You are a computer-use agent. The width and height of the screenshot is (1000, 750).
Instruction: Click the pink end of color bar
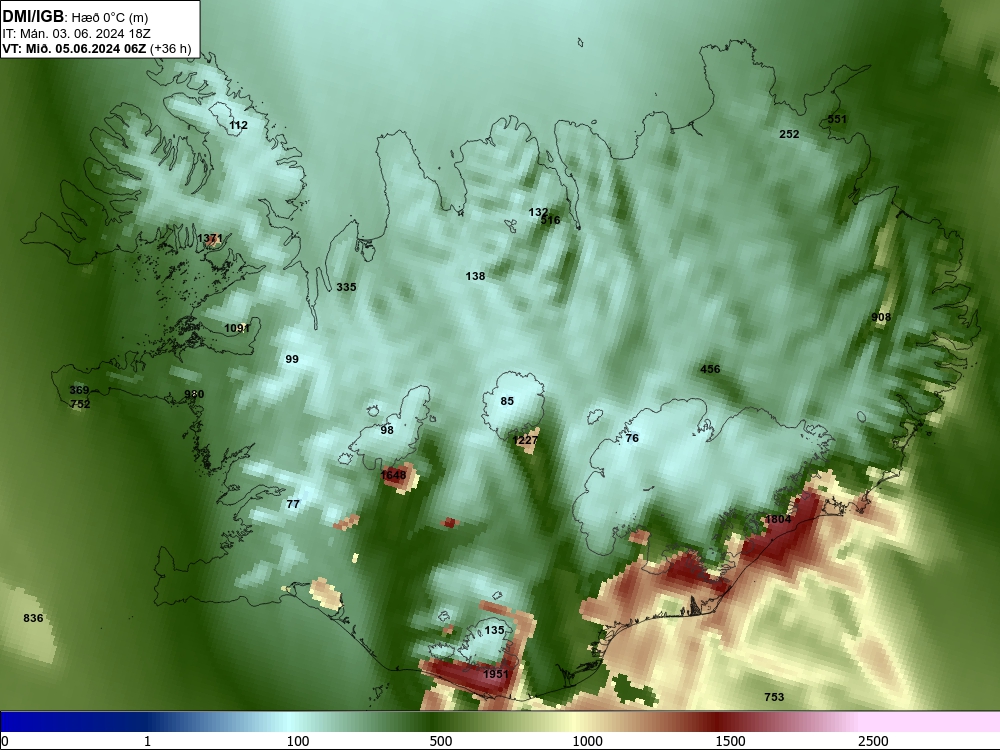coord(931,721)
